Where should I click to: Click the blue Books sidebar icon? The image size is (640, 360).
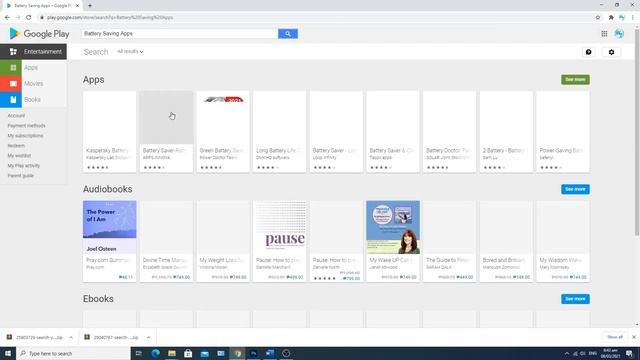point(11,100)
